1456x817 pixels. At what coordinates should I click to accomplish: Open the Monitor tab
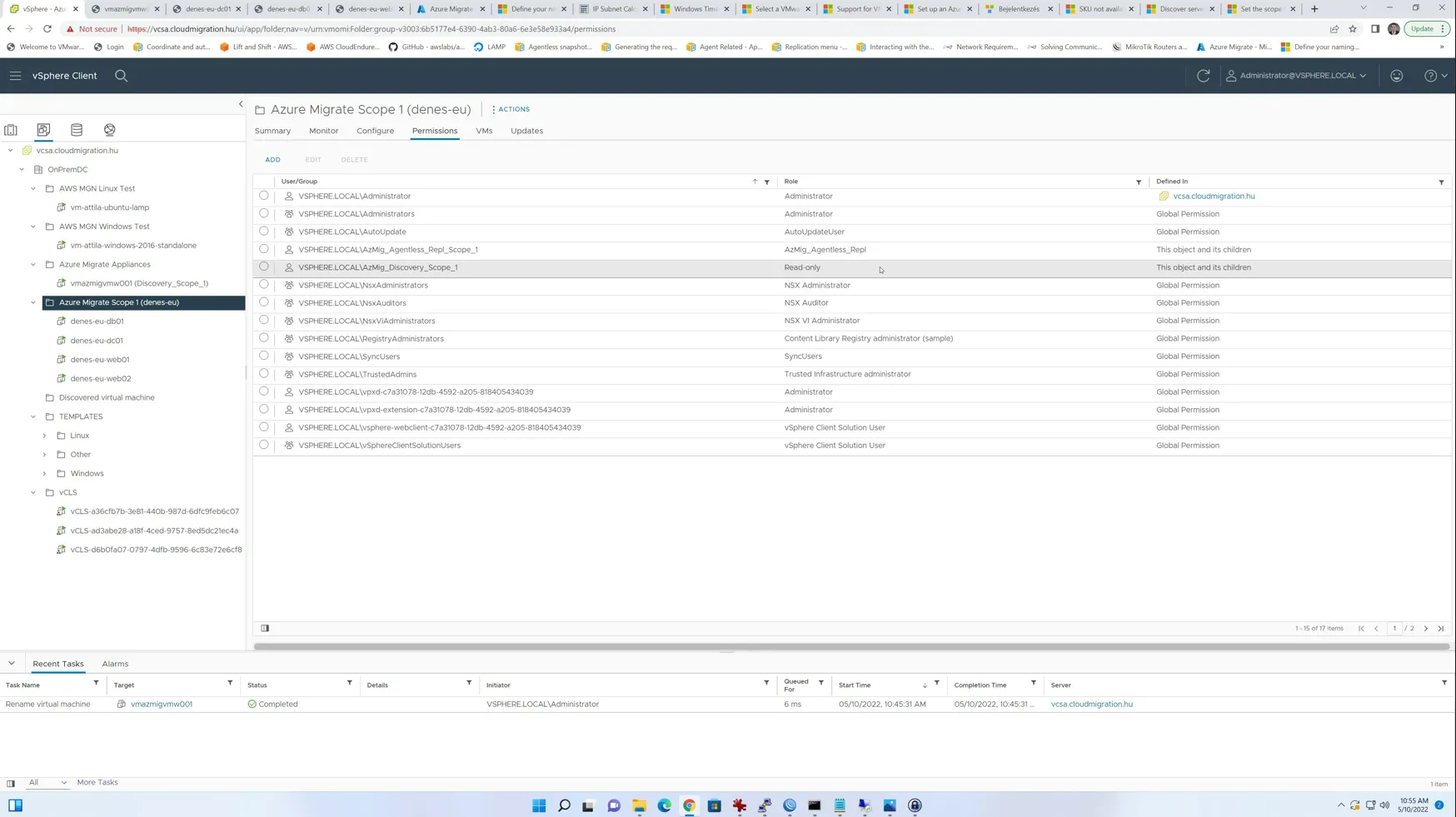click(323, 131)
